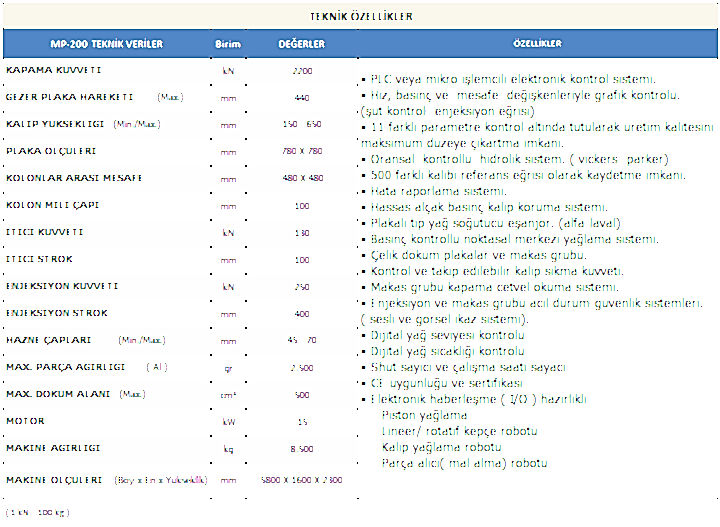Click the 5800 x 1600 x 2300 dimensions value
720x527 pixels.
pyautogui.click(x=301, y=480)
